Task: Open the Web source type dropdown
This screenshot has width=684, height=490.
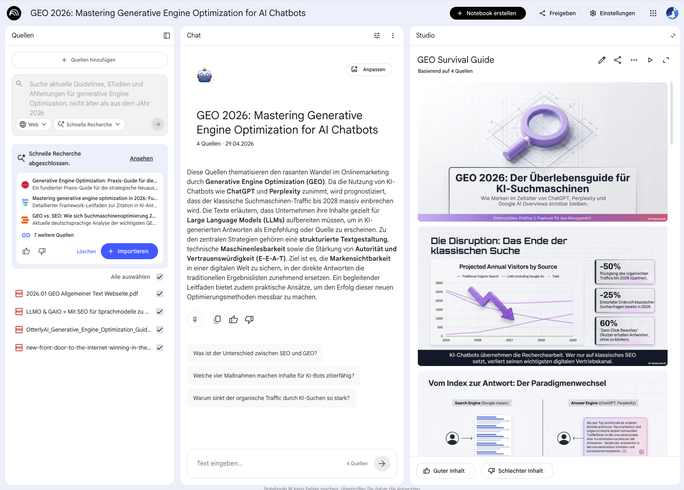Action: point(33,124)
